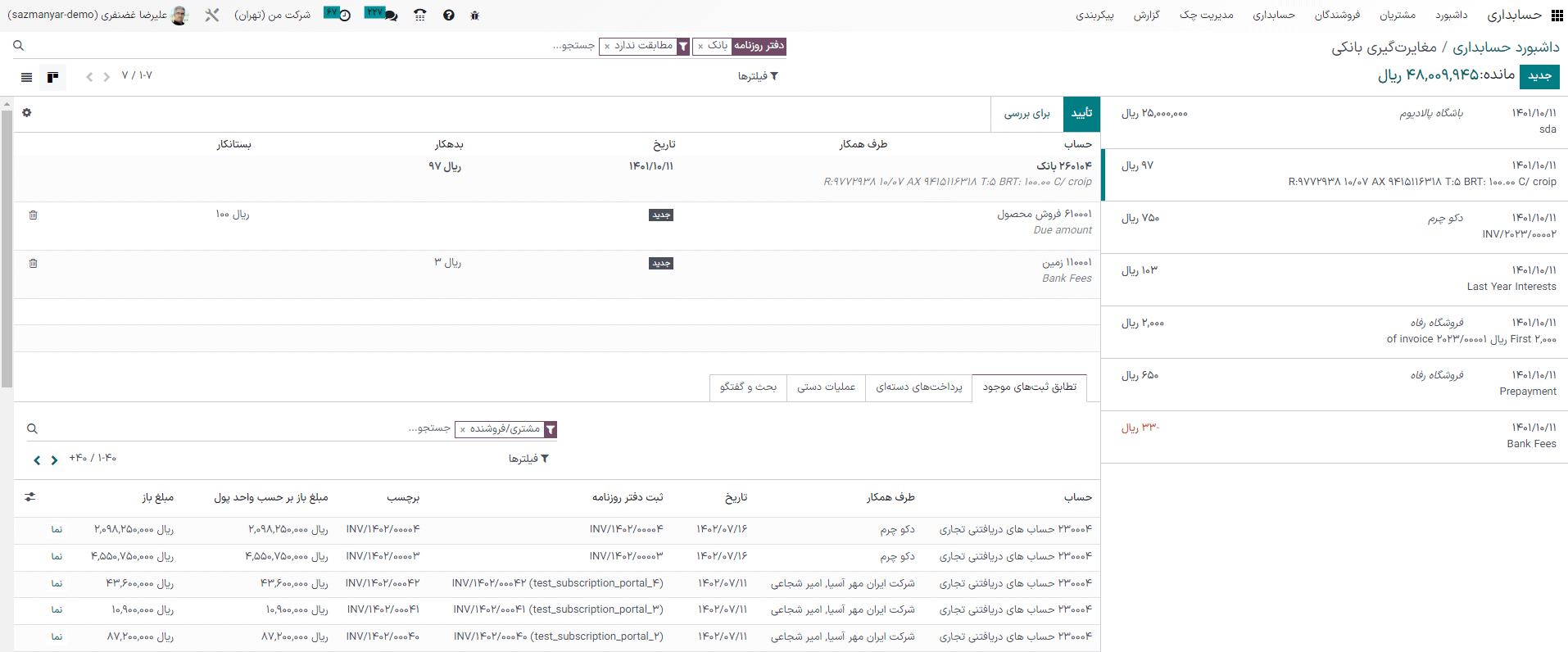Switch to the kanban view
The image size is (1568, 652).
[x=52, y=77]
